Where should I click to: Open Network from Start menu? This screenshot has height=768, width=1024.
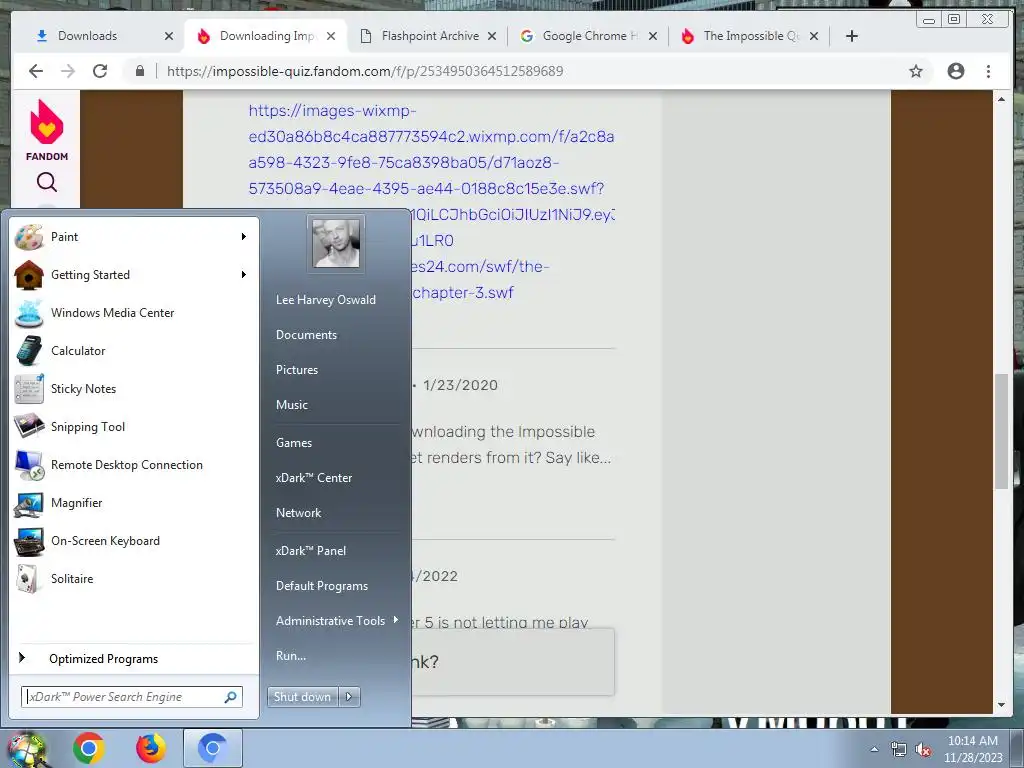tap(298, 513)
